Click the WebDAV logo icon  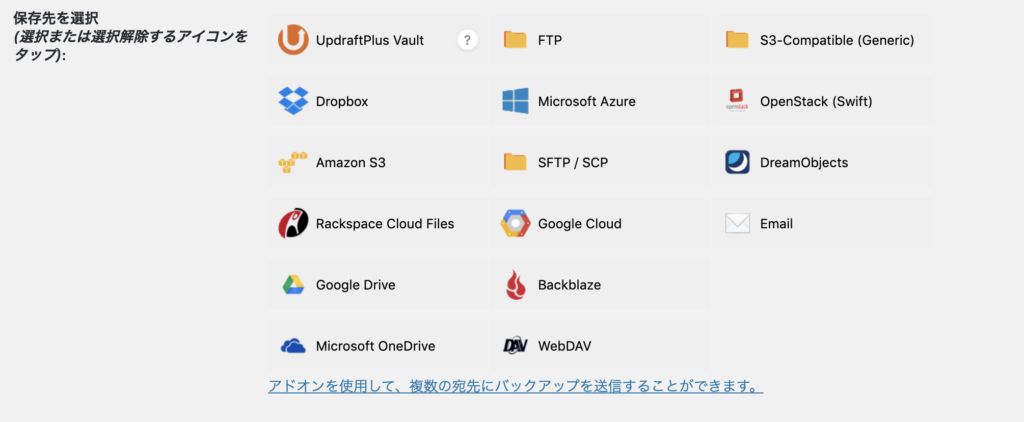(515, 346)
